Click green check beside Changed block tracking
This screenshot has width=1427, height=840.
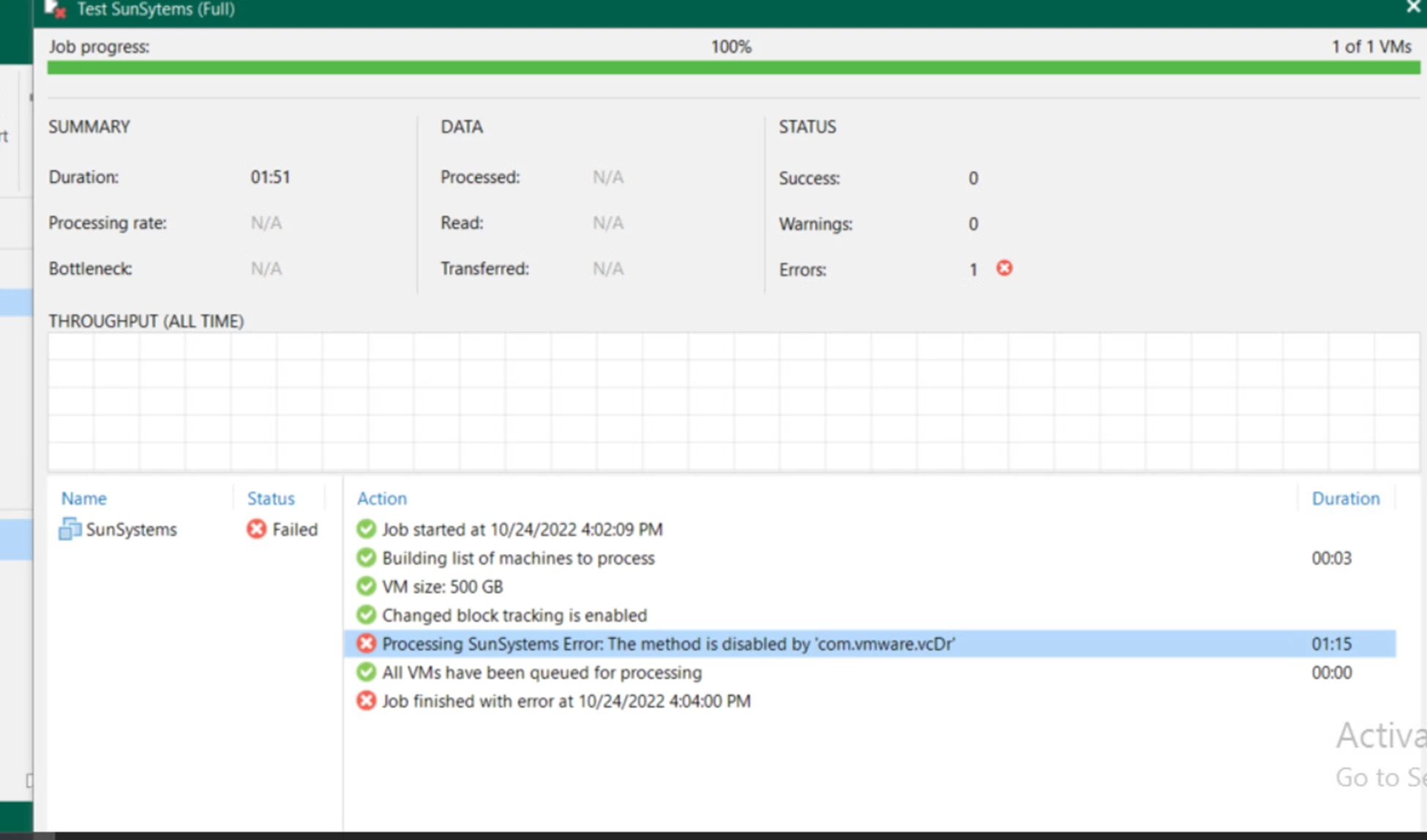[366, 615]
